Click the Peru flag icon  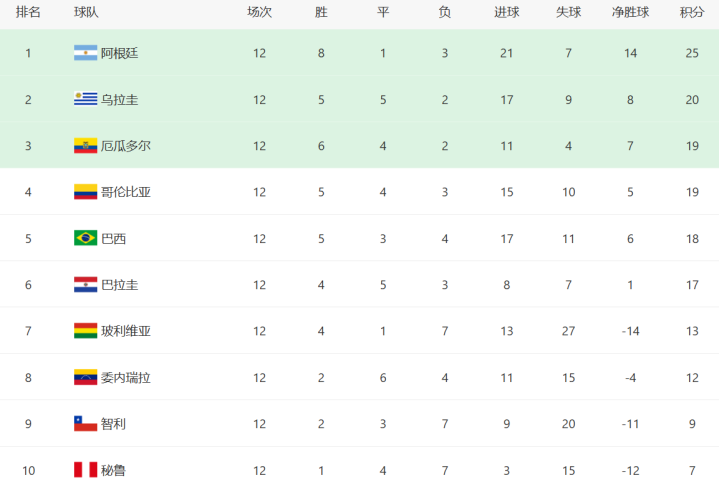tap(85, 470)
